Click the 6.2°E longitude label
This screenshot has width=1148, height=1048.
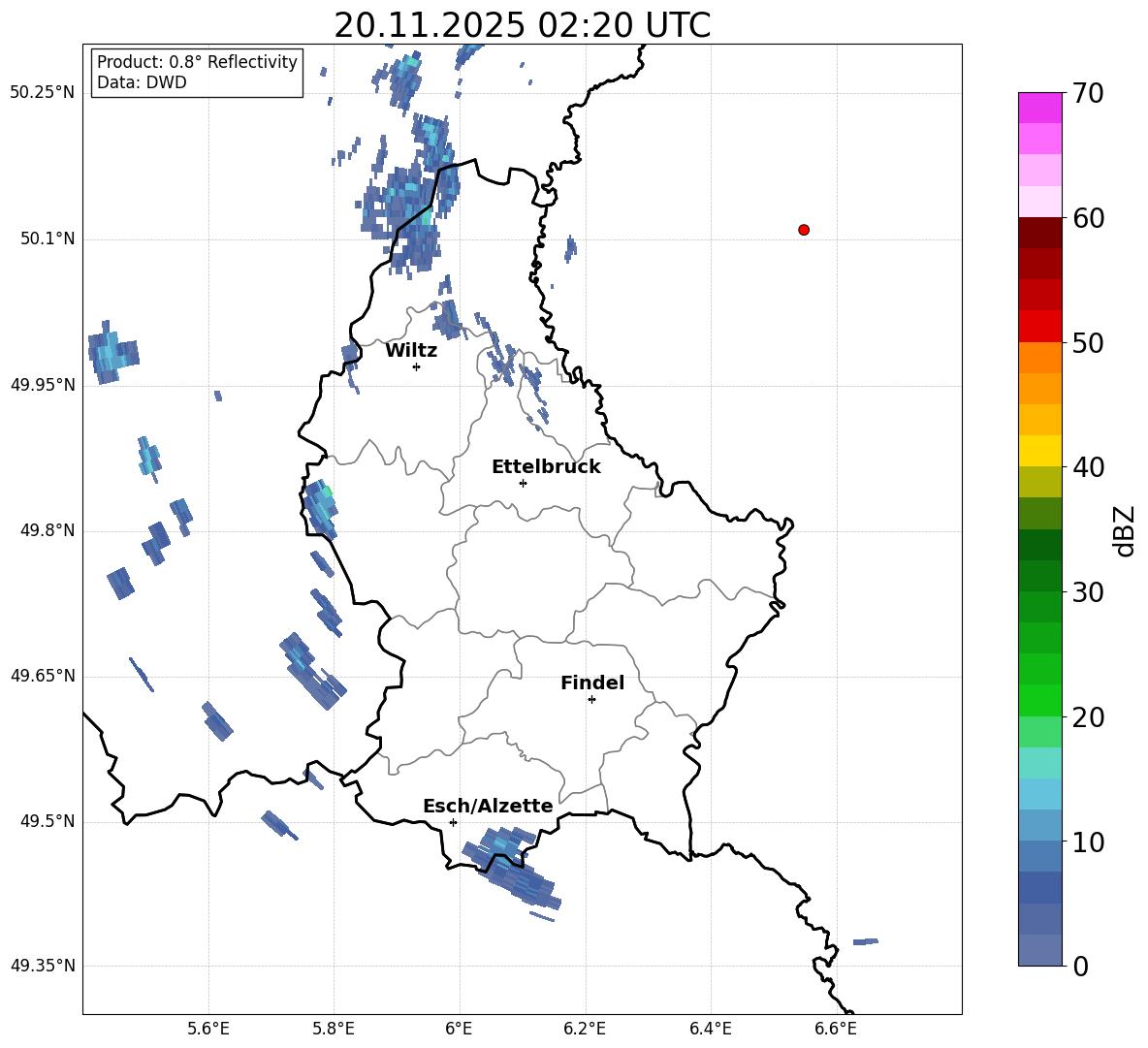(585, 1029)
